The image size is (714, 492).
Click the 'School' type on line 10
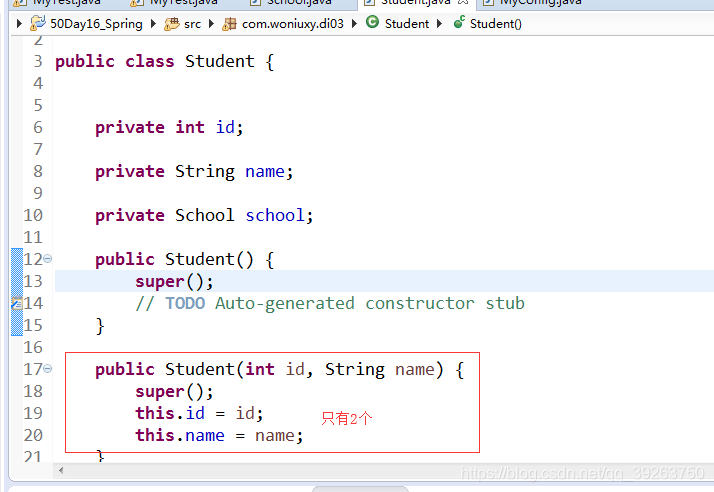point(204,215)
